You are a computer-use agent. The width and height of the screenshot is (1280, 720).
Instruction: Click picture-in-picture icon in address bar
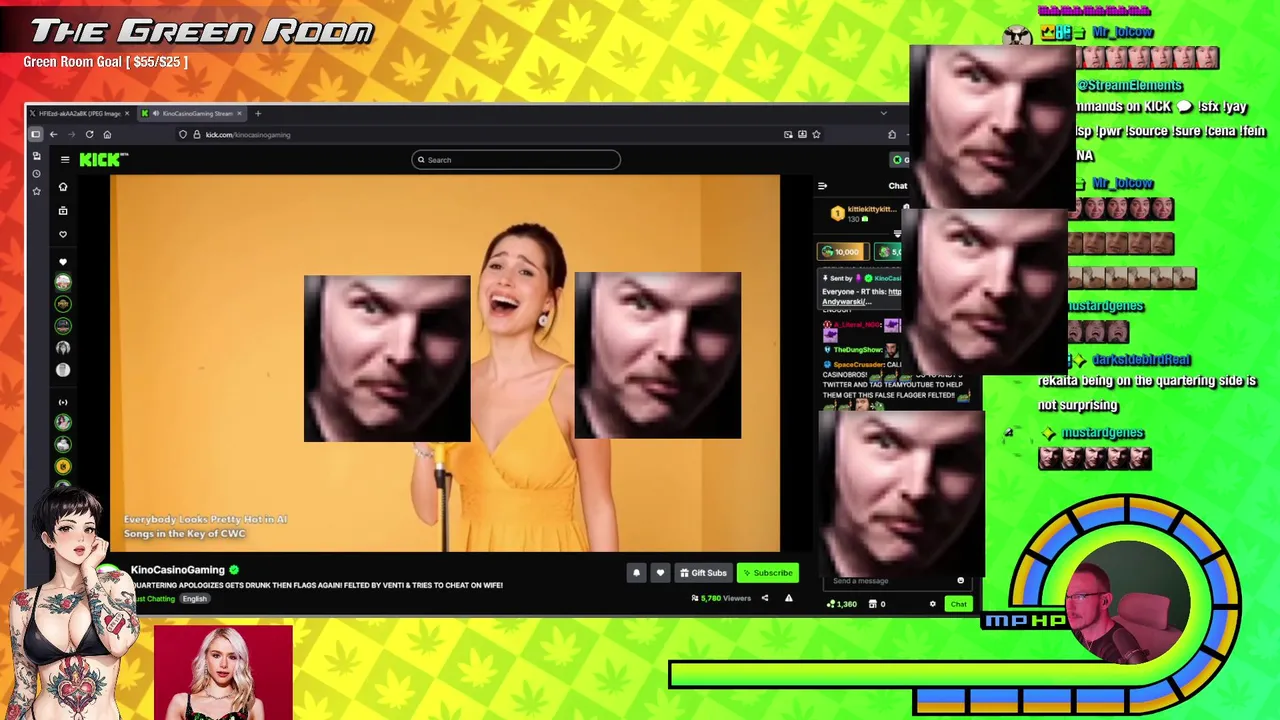coord(788,134)
